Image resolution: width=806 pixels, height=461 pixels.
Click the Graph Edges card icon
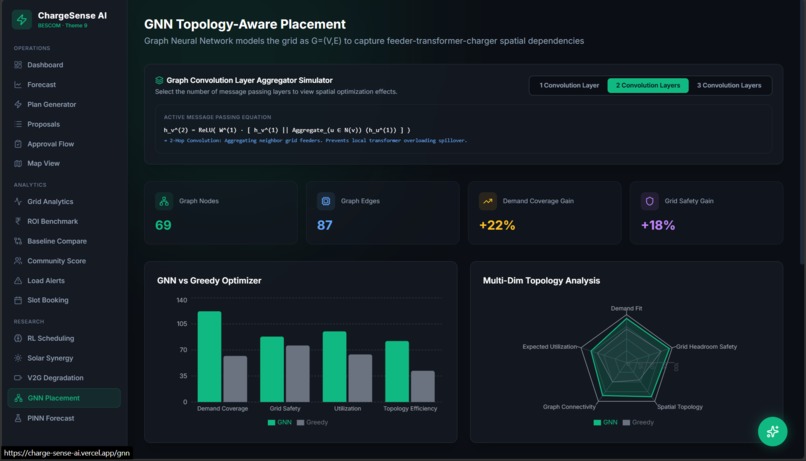click(326, 201)
